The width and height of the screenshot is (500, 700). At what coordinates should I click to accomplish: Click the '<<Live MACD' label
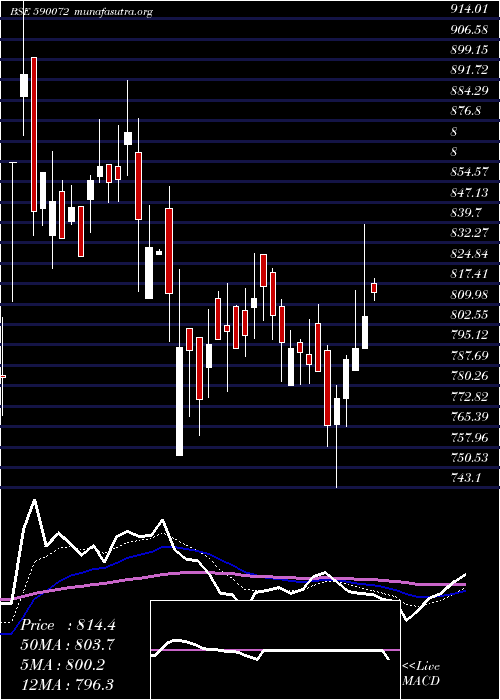coord(421,673)
